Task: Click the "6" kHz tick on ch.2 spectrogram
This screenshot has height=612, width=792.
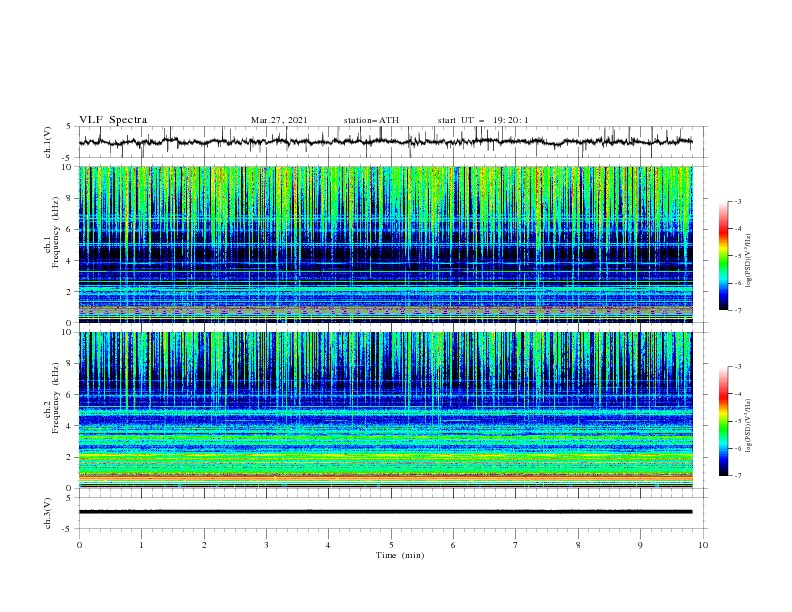Action: point(70,394)
